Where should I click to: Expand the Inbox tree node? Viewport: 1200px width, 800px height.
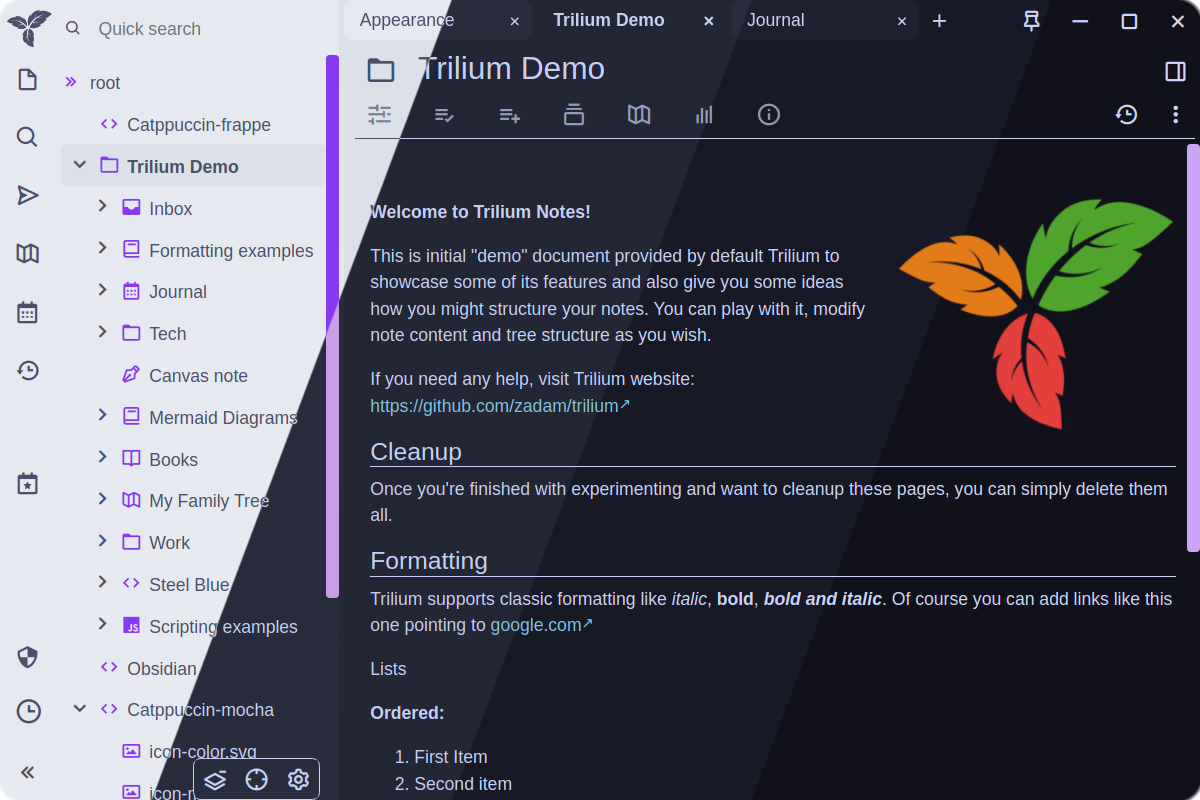coord(102,206)
